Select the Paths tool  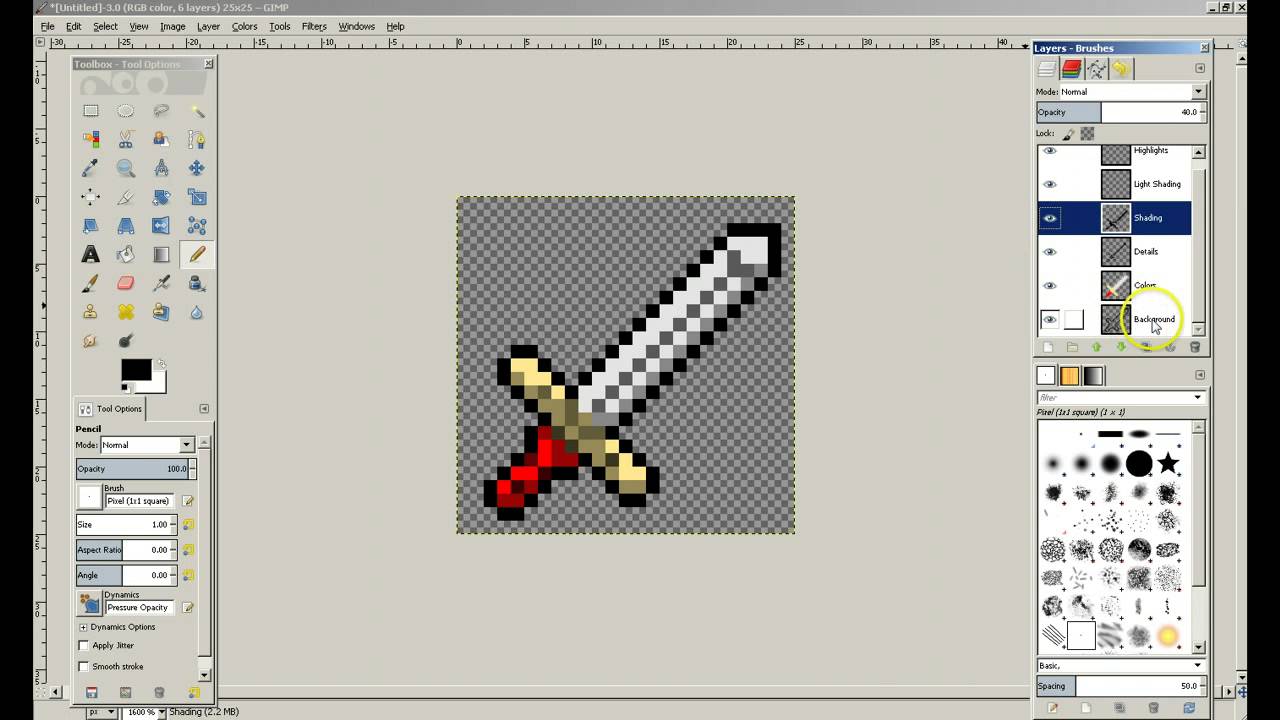click(x=197, y=140)
